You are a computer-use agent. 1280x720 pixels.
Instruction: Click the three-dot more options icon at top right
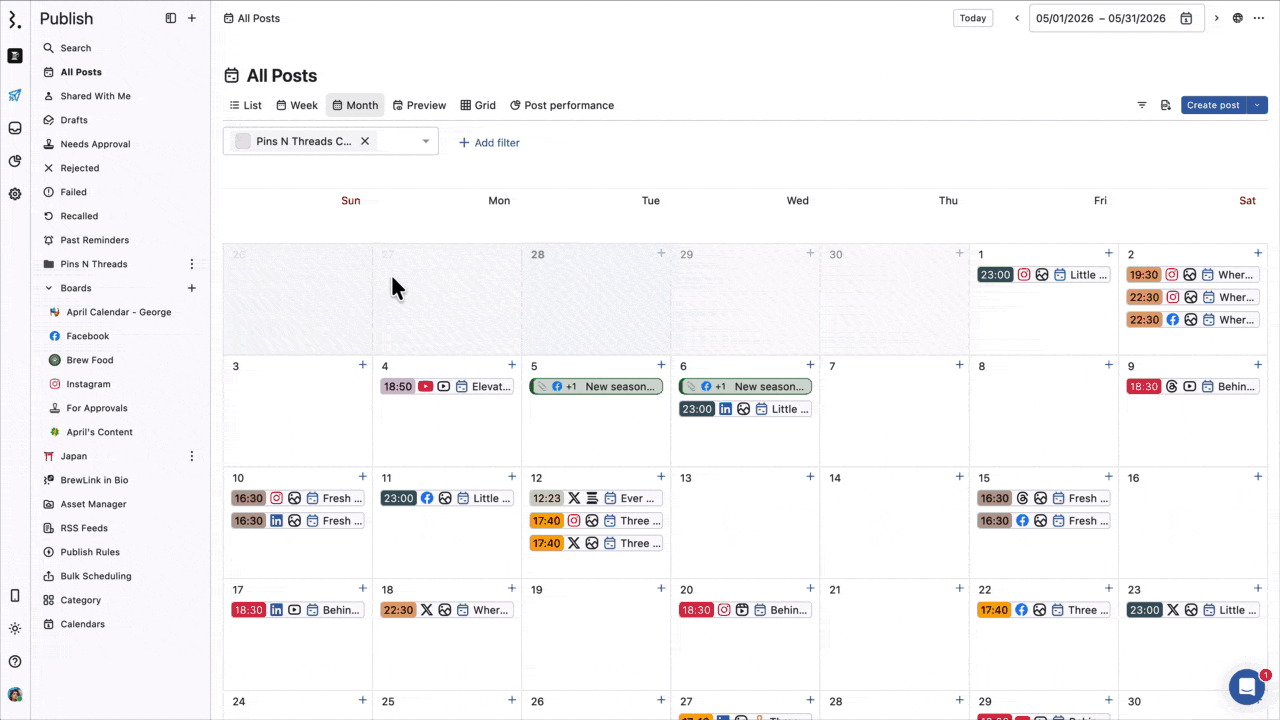coord(1259,18)
